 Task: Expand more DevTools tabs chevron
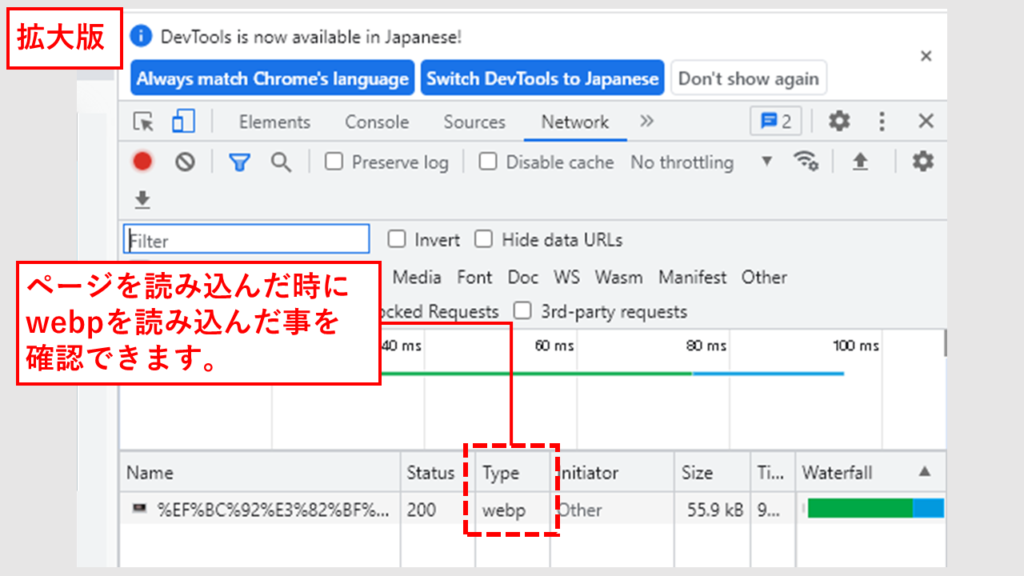point(647,121)
